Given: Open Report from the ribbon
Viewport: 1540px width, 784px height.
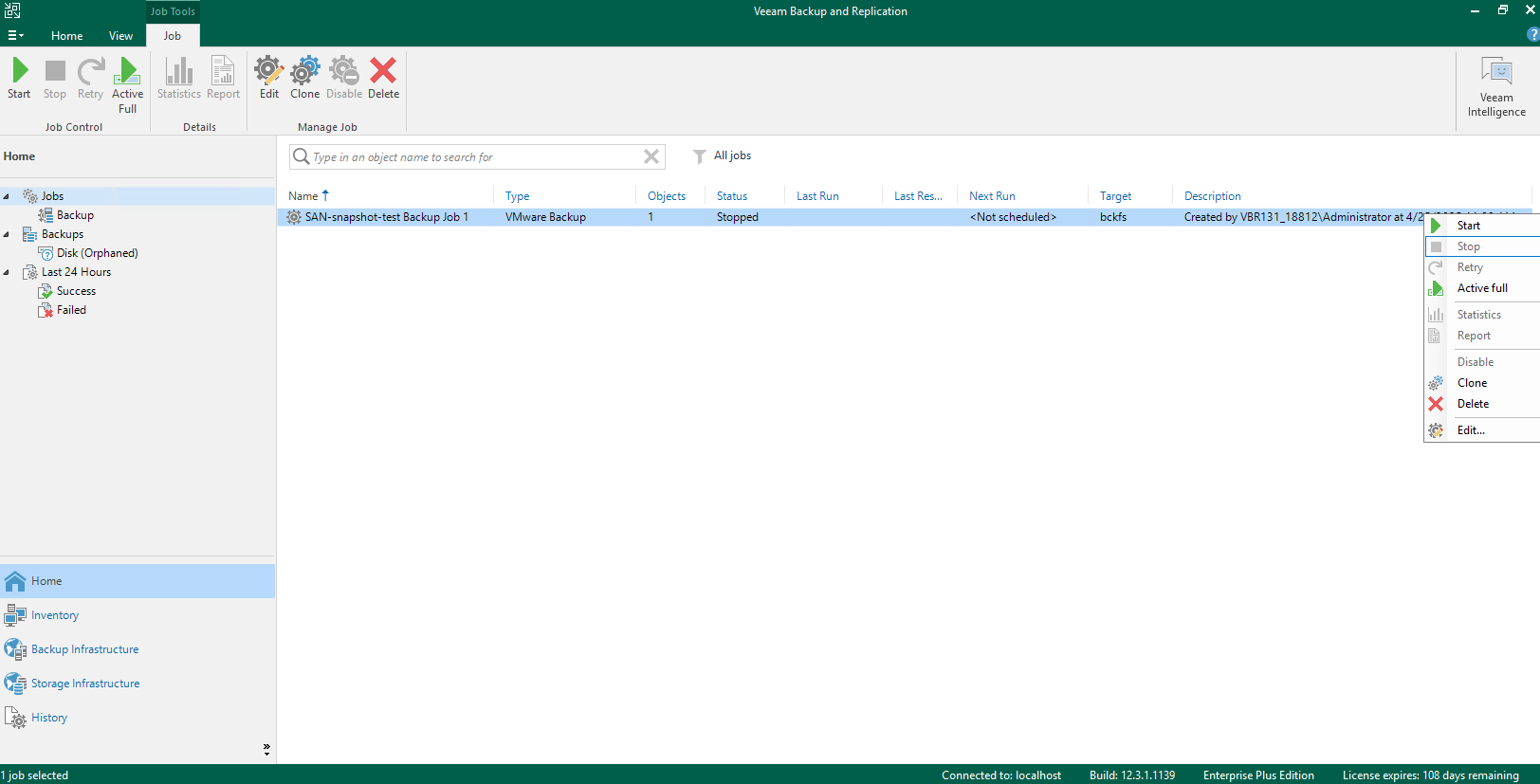Looking at the screenshot, I should [223, 71].
